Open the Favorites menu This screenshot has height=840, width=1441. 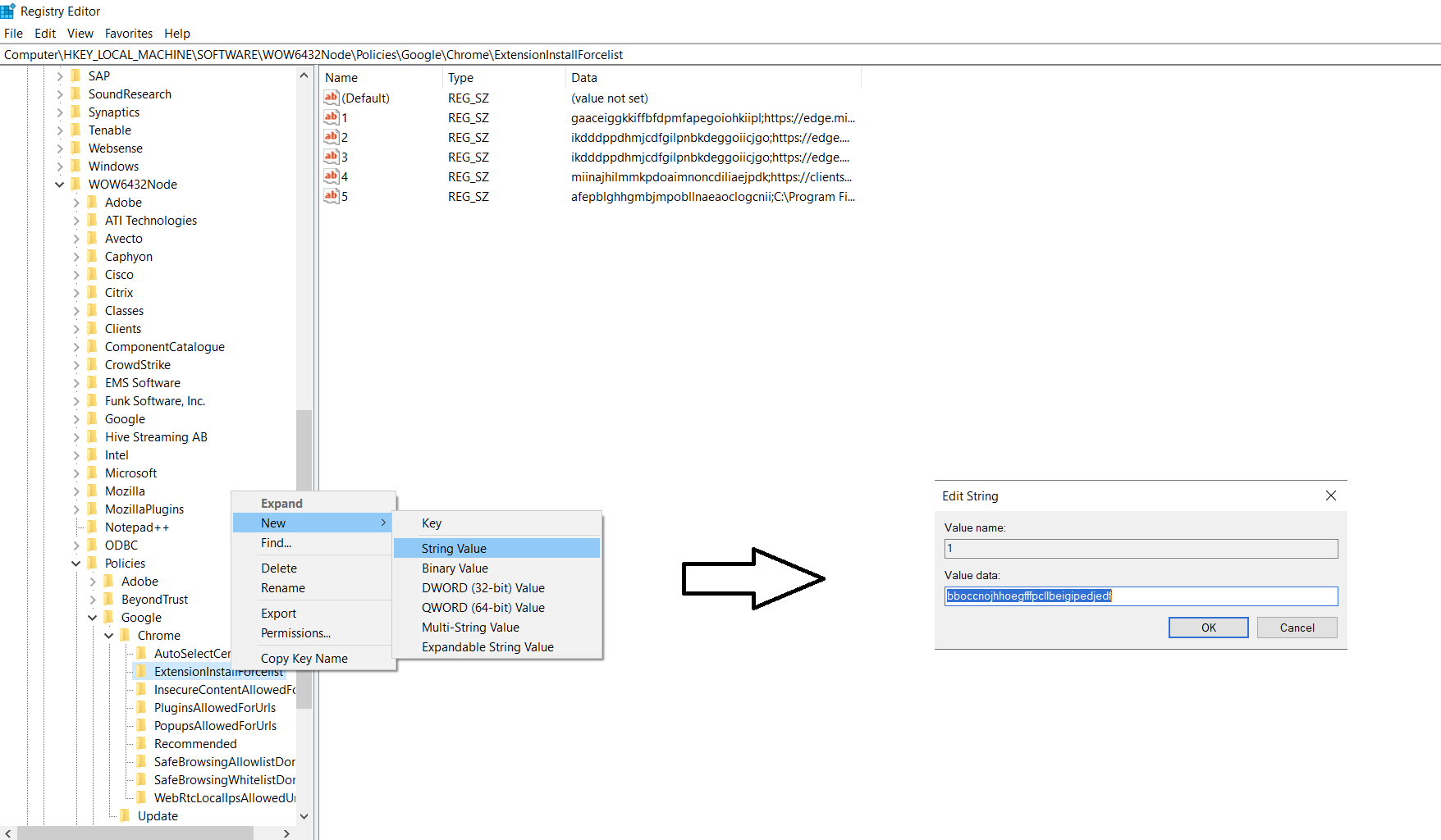pos(129,33)
